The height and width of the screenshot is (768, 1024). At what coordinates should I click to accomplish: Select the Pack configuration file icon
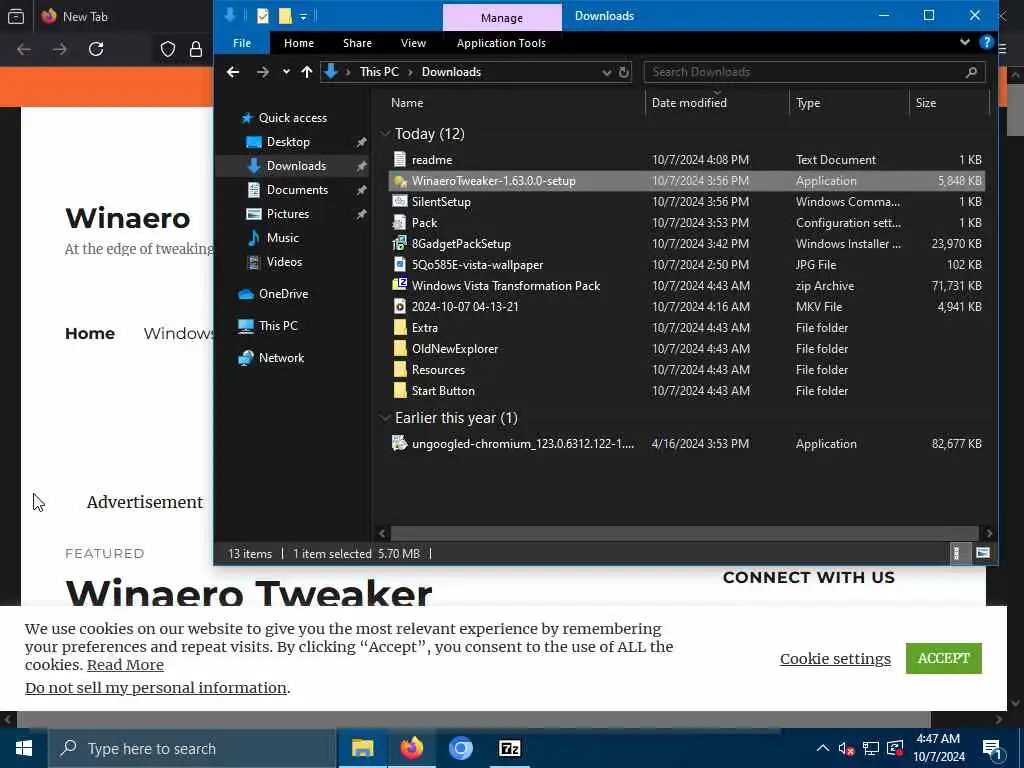pos(400,223)
